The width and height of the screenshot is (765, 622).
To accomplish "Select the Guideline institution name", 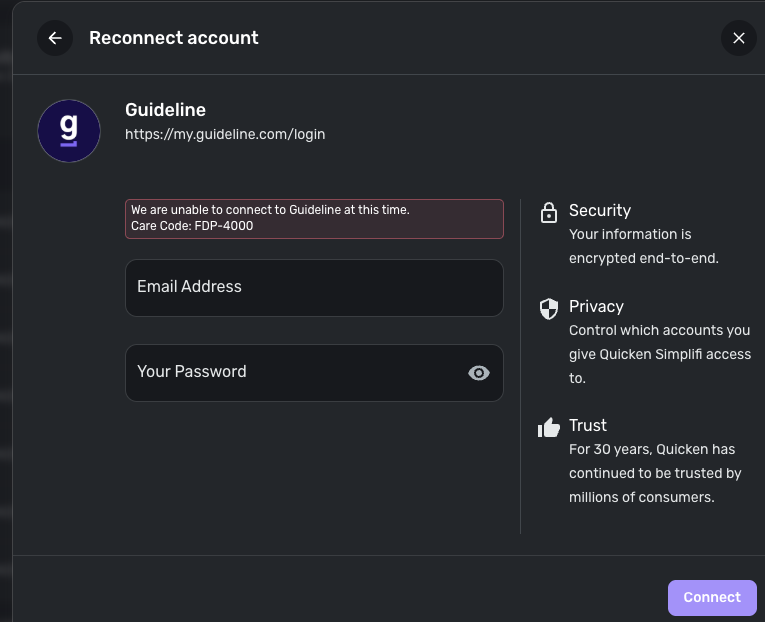I will pyautogui.click(x=165, y=110).
